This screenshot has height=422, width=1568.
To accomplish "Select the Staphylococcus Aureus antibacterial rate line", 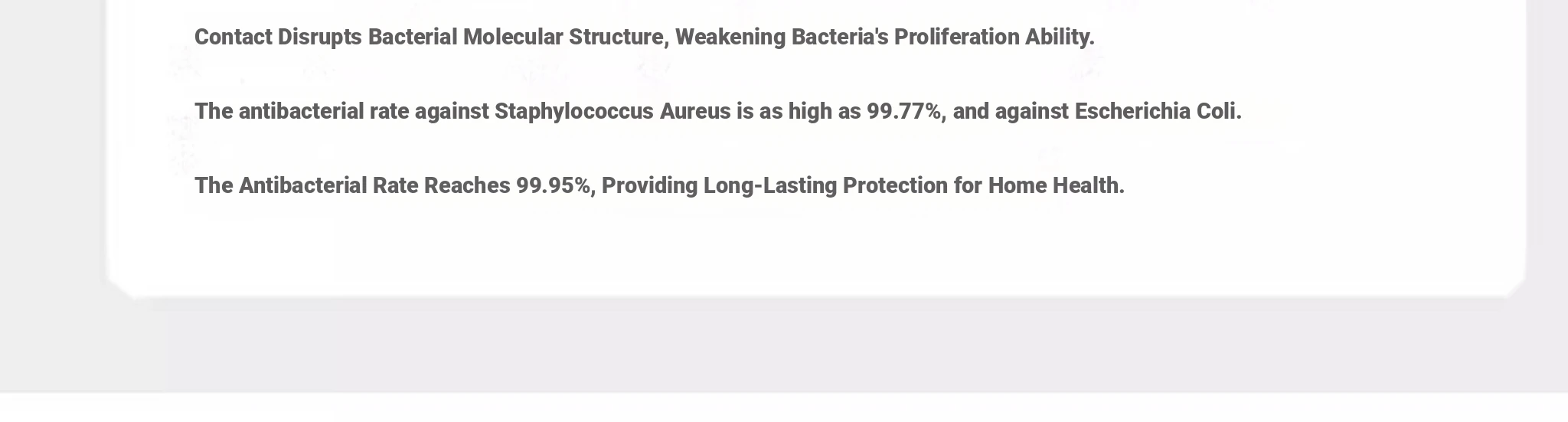I will click(x=718, y=111).
